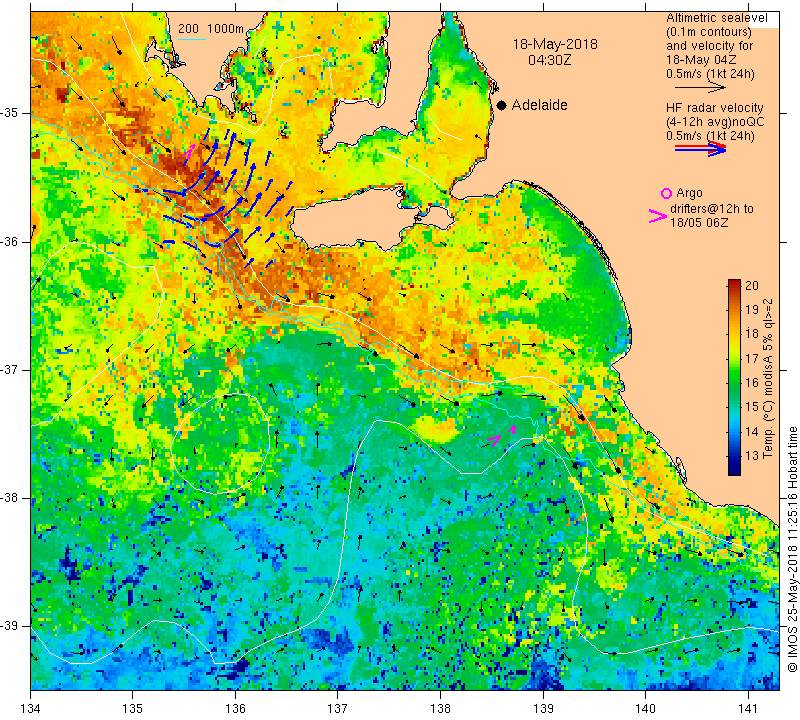The image size is (800, 720).
Task: Click the vertical 'Temp. (°C) modisA' colour bar title
Action: point(768,379)
